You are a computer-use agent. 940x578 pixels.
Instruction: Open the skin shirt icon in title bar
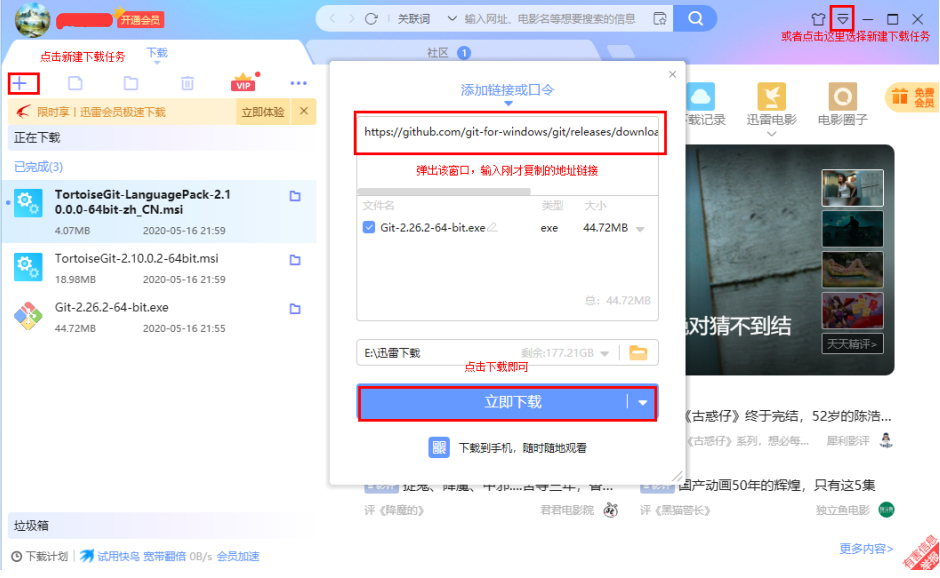(x=818, y=19)
